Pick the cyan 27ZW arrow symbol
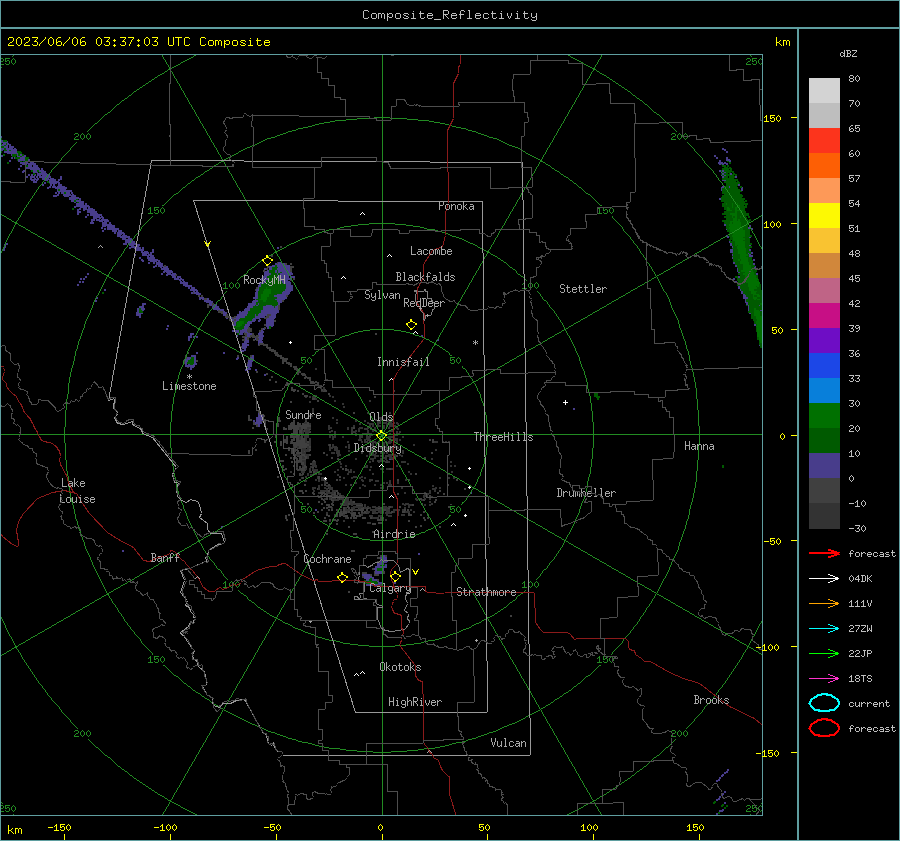This screenshot has height=841, width=900. [824, 629]
